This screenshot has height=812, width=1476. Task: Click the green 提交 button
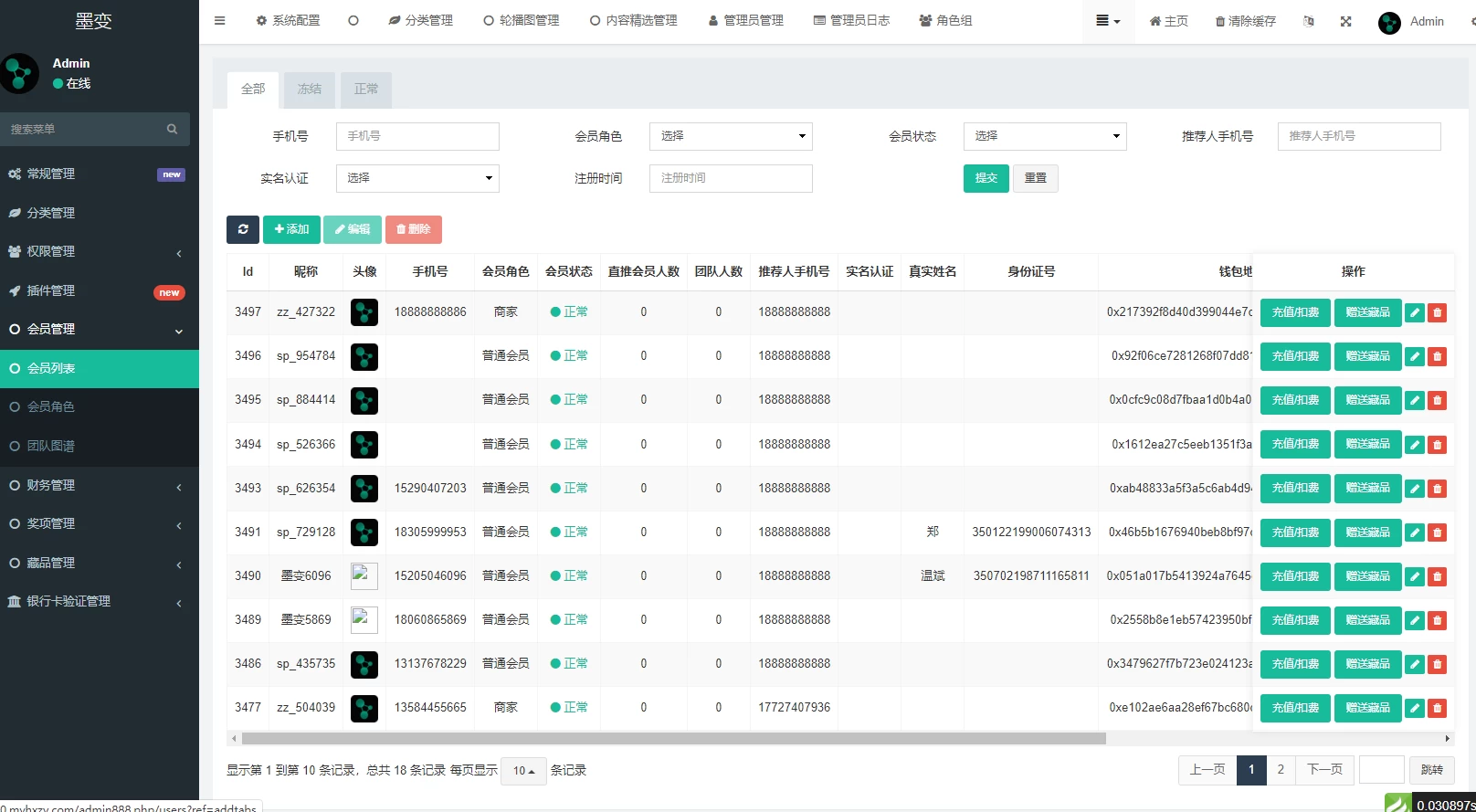[x=986, y=178]
